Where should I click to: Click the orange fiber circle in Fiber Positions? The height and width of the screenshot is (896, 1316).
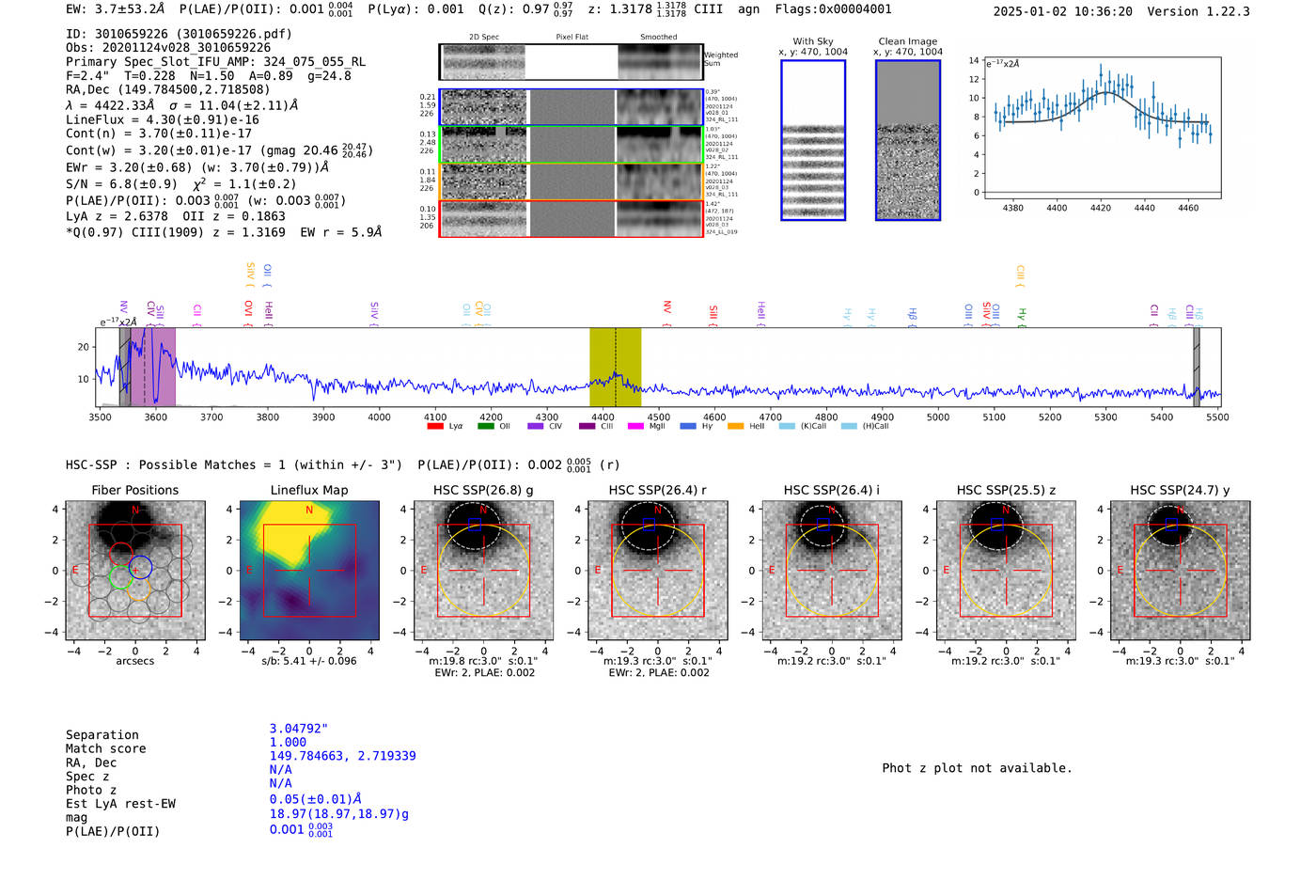tap(137, 589)
